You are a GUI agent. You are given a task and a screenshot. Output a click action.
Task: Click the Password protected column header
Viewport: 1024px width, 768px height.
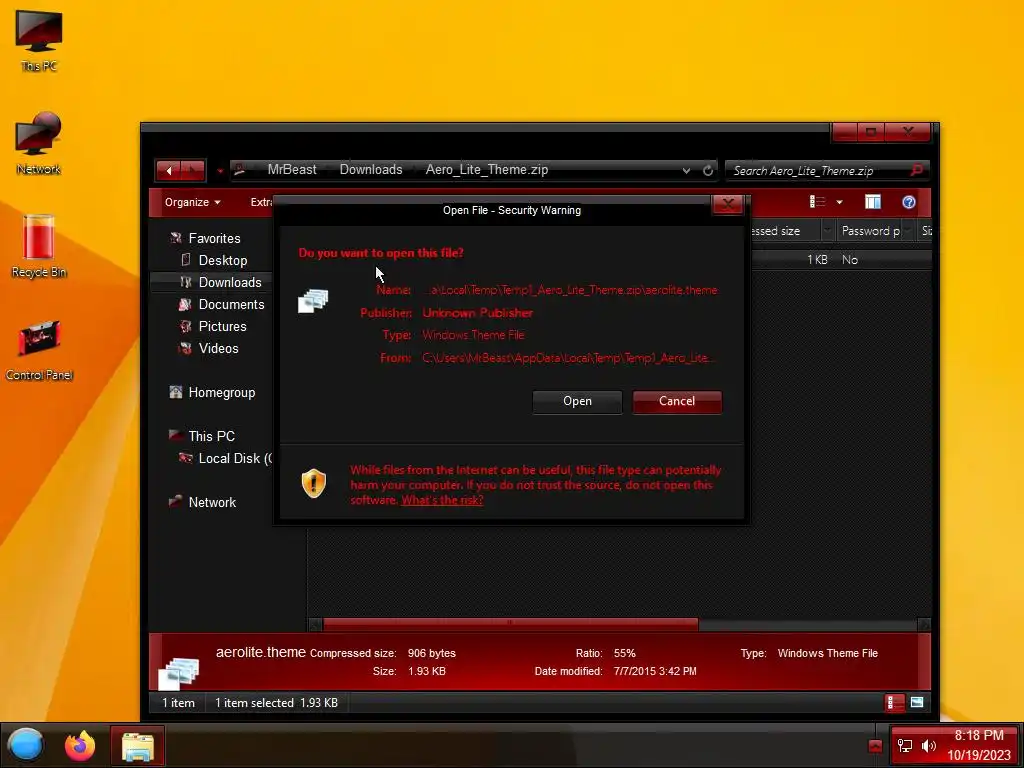coord(871,231)
